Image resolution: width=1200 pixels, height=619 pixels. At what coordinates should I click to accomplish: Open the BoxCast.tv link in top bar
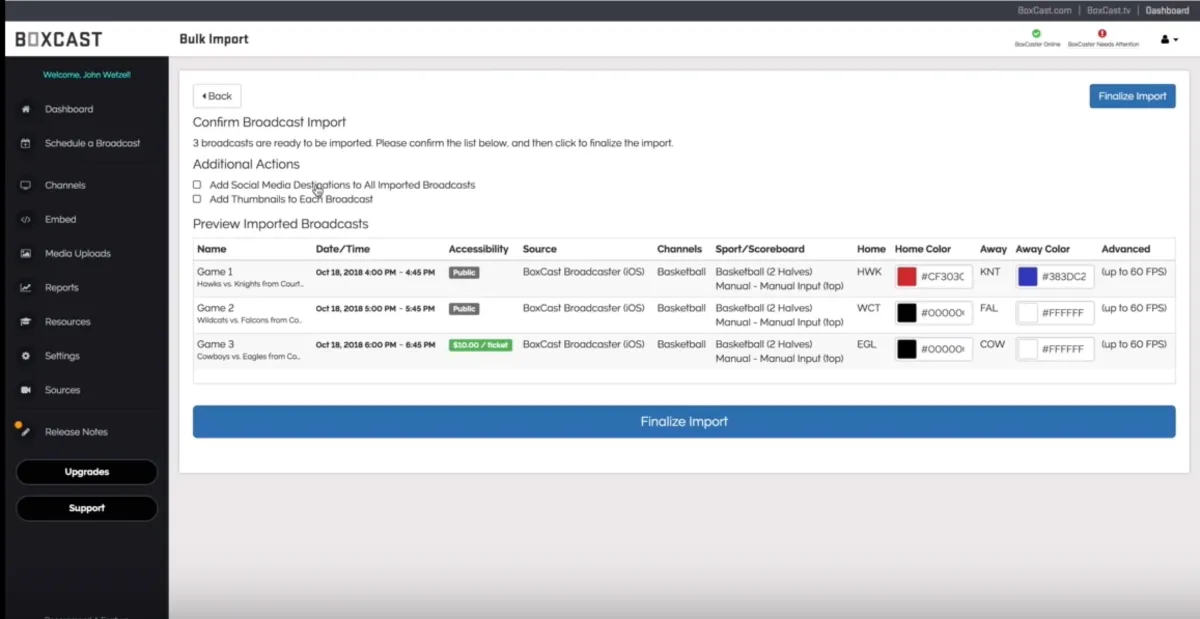(1108, 10)
